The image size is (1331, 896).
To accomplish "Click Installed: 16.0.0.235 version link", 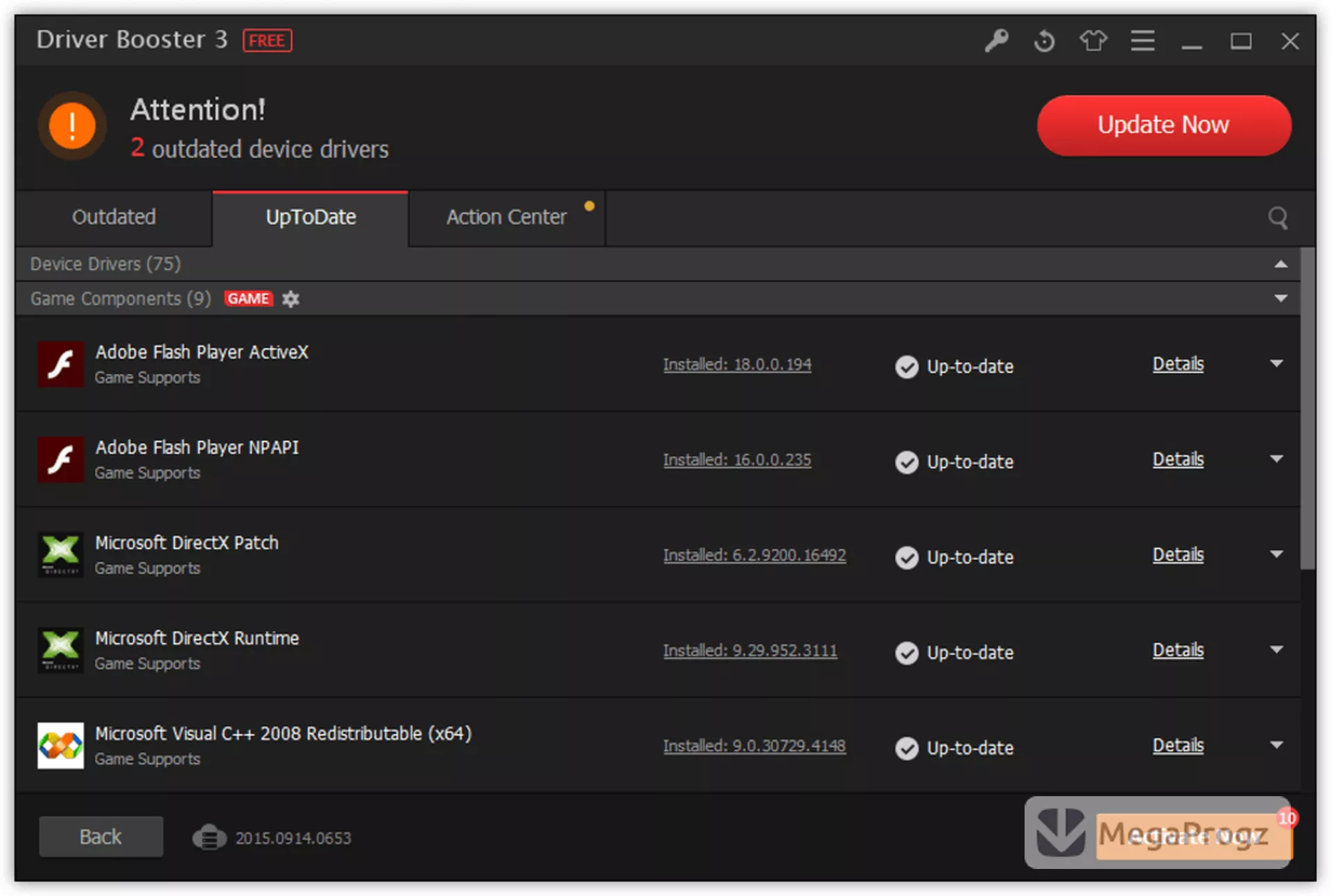I will [737, 460].
